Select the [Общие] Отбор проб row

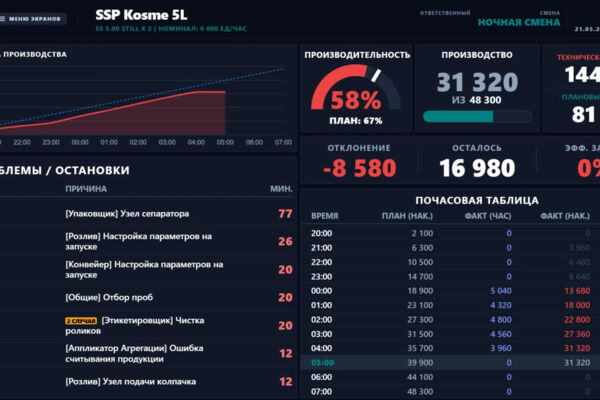148,297
